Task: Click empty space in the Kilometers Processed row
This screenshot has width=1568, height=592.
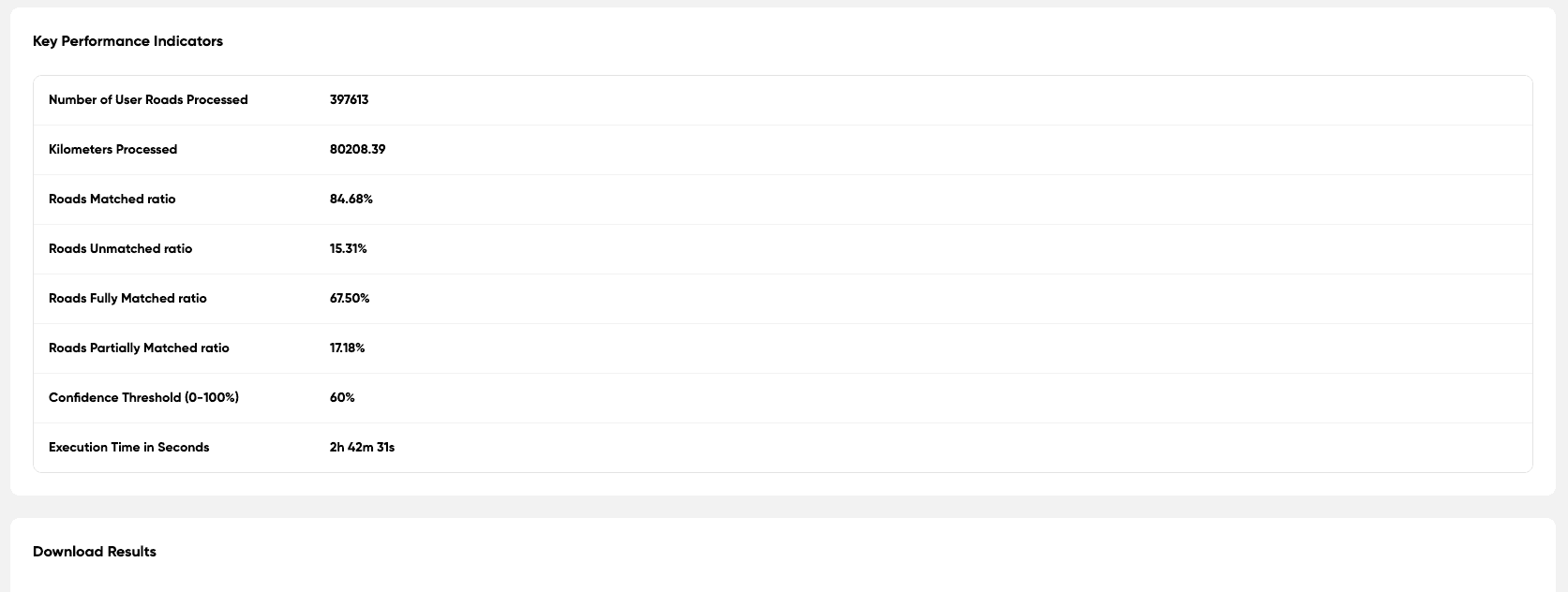Action: pos(937,150)
